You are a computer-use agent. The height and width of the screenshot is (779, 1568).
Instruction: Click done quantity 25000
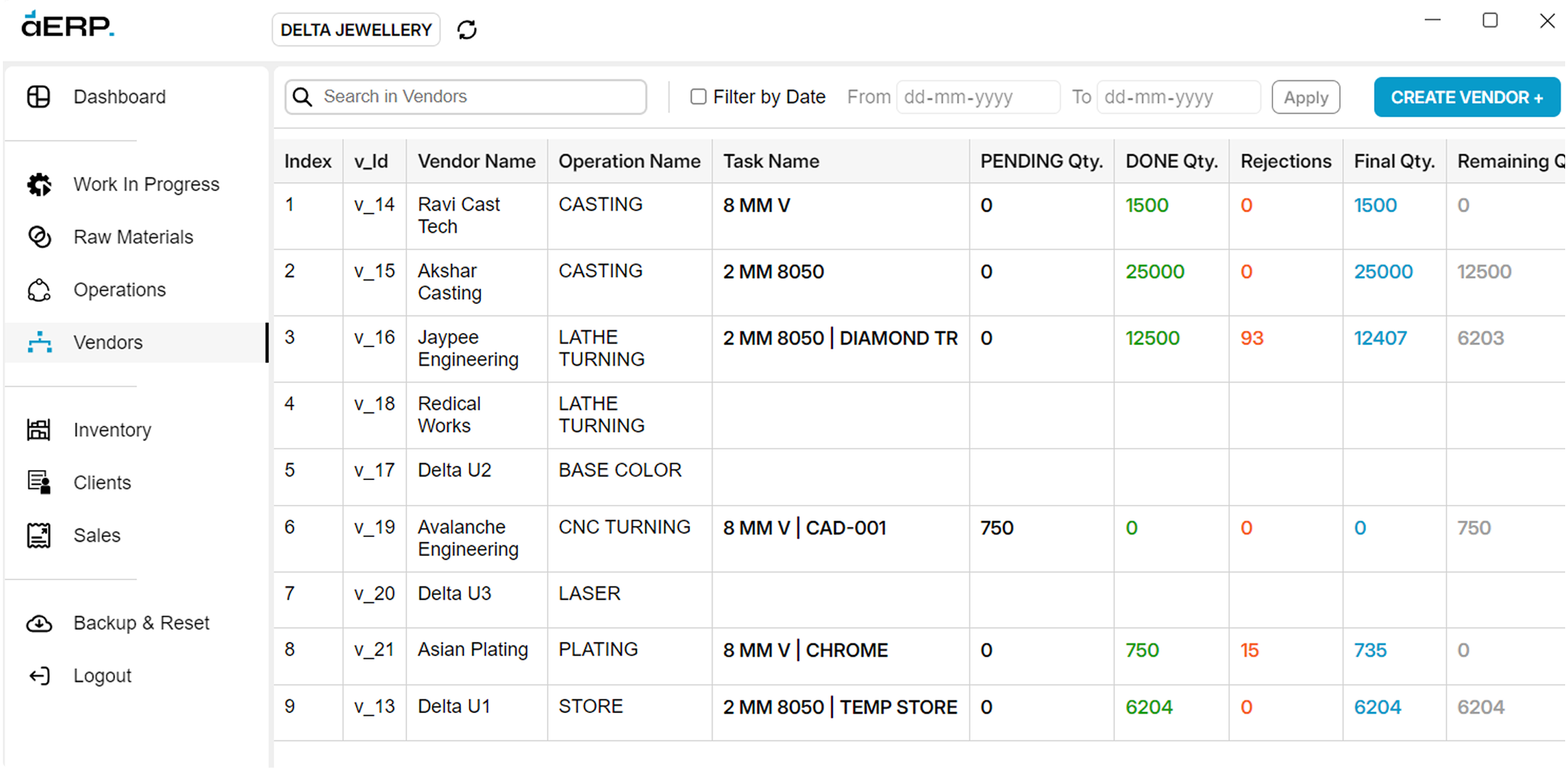point(1155,272)
